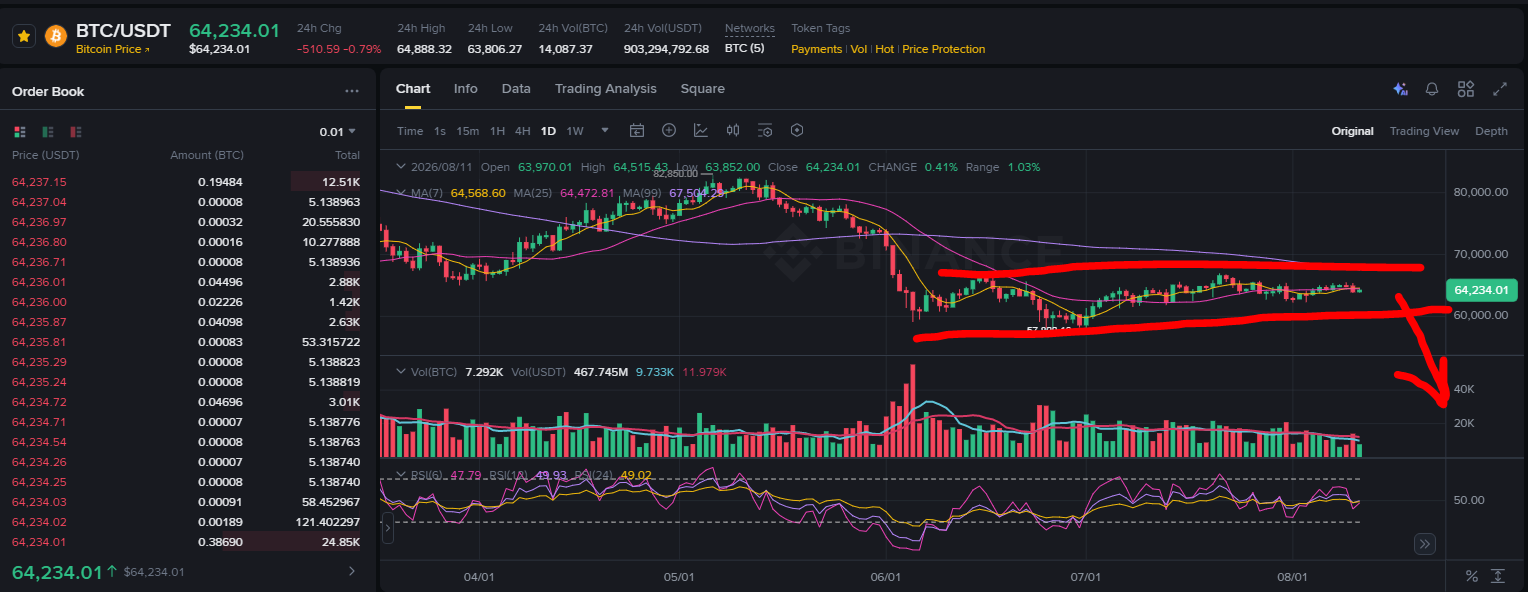Click the 121.402297 total value

click(329, 522)
